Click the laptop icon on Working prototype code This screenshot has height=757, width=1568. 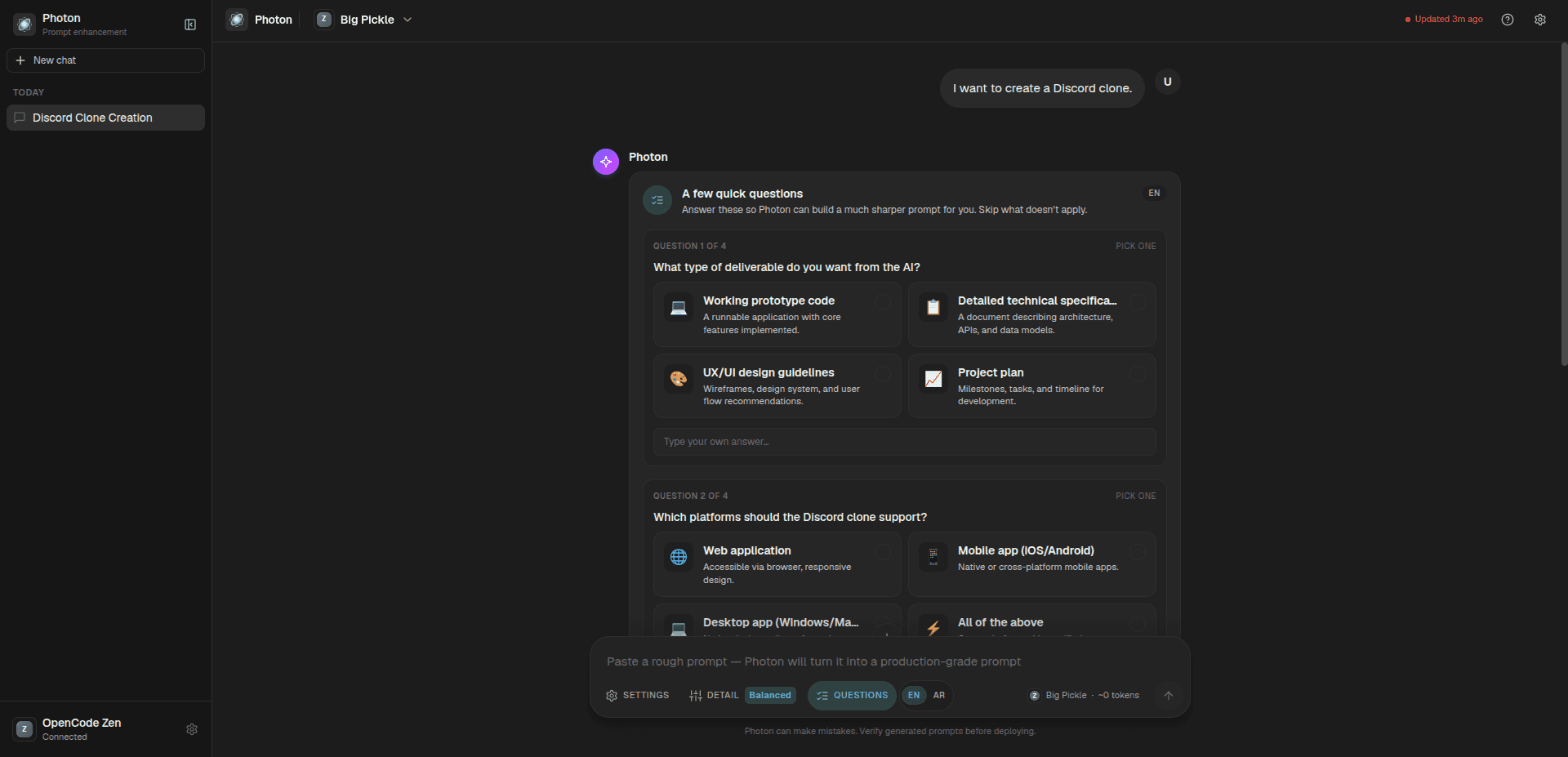point(679,308)
